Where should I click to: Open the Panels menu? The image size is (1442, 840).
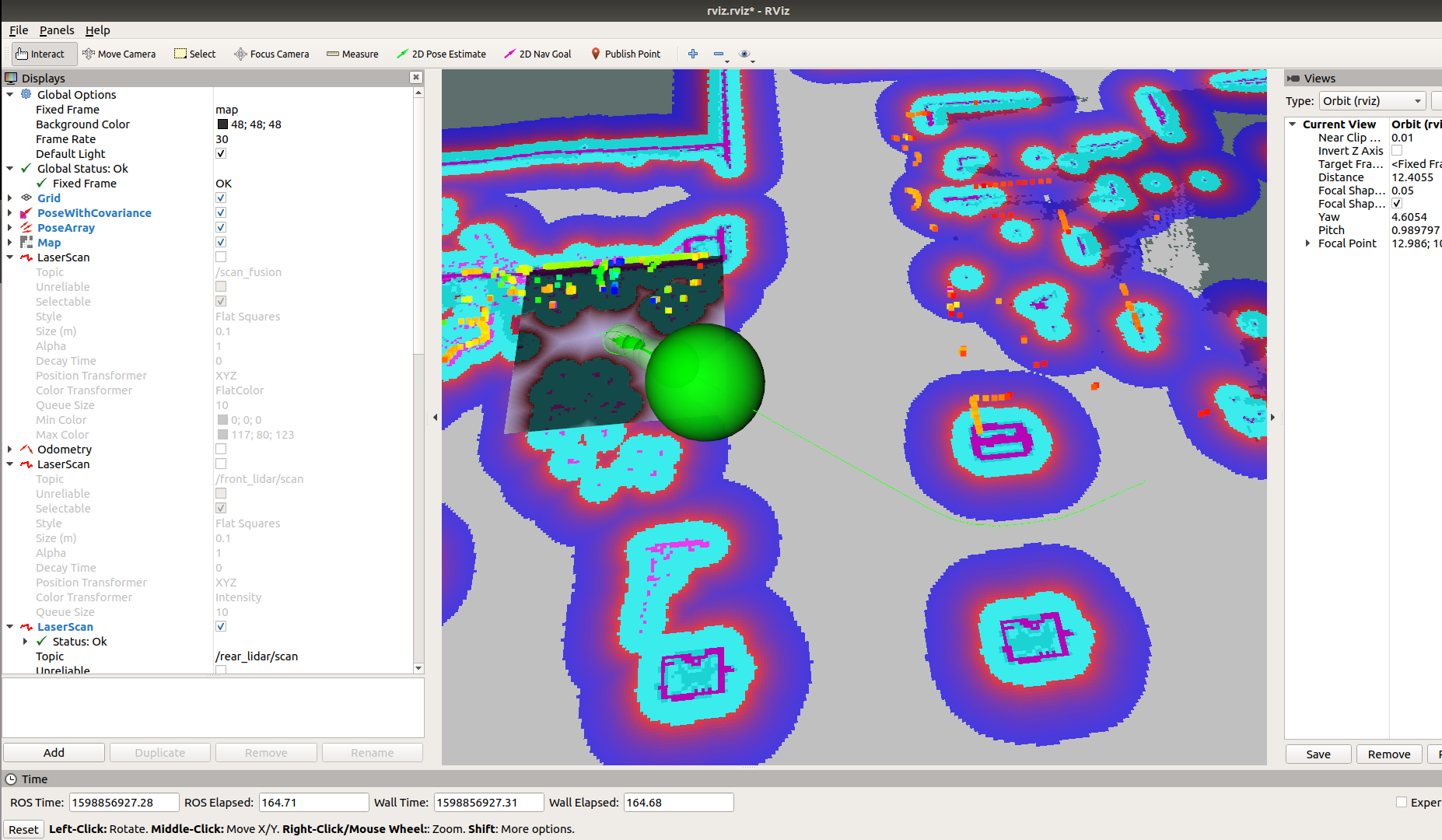tap(56, 30)
